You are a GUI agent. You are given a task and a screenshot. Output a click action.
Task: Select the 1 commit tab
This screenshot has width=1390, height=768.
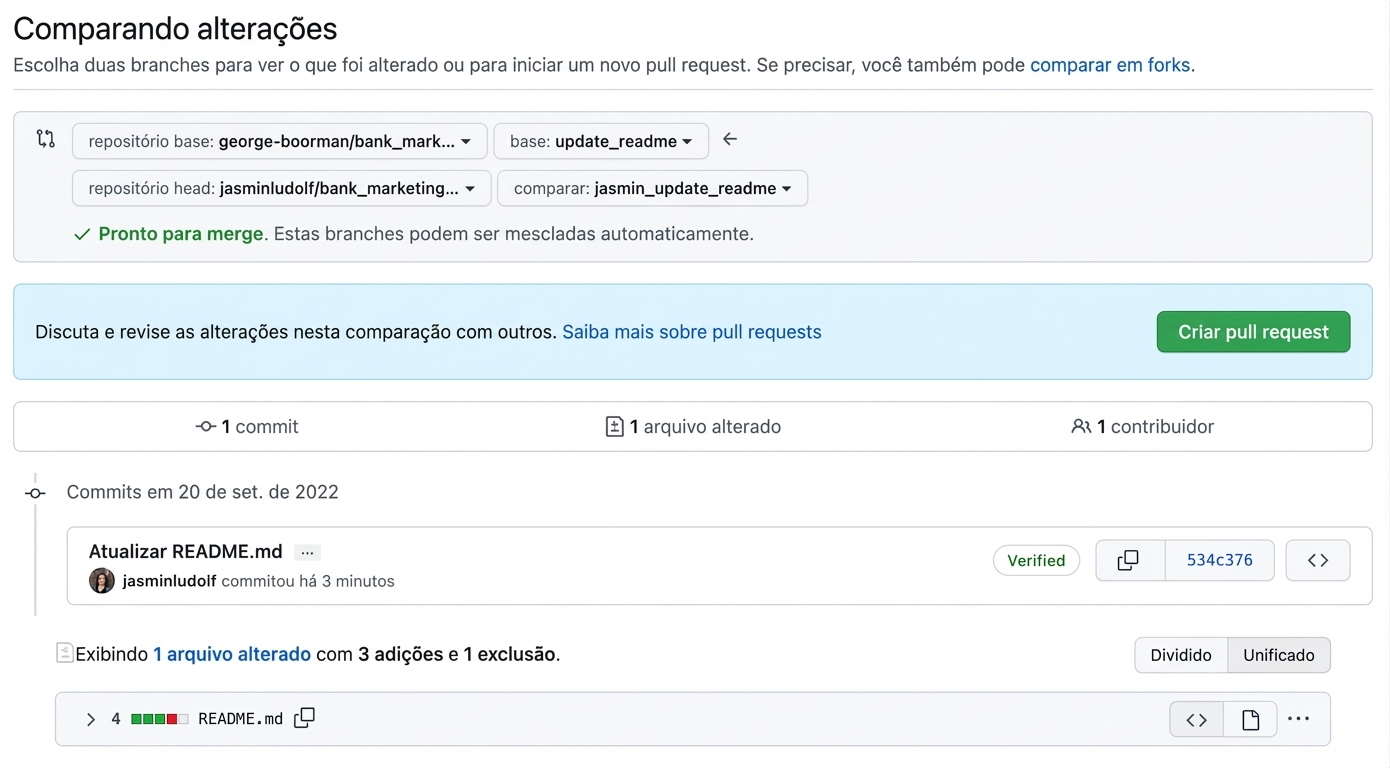[247, 426]
